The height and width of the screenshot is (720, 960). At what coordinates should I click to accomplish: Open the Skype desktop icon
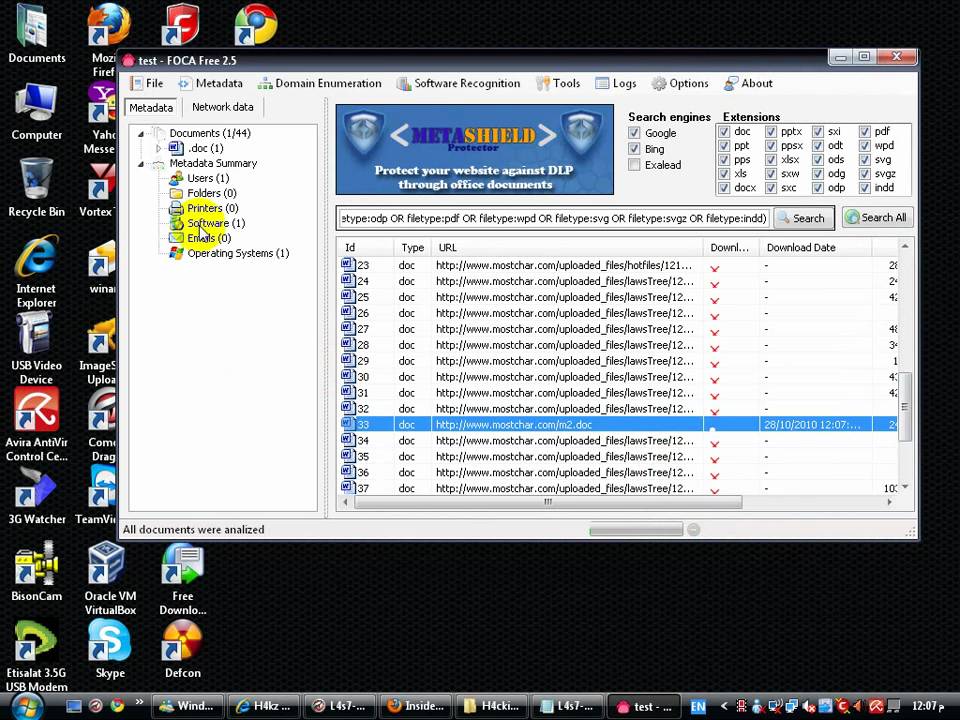pyautogui.click(x=110, y=649)
